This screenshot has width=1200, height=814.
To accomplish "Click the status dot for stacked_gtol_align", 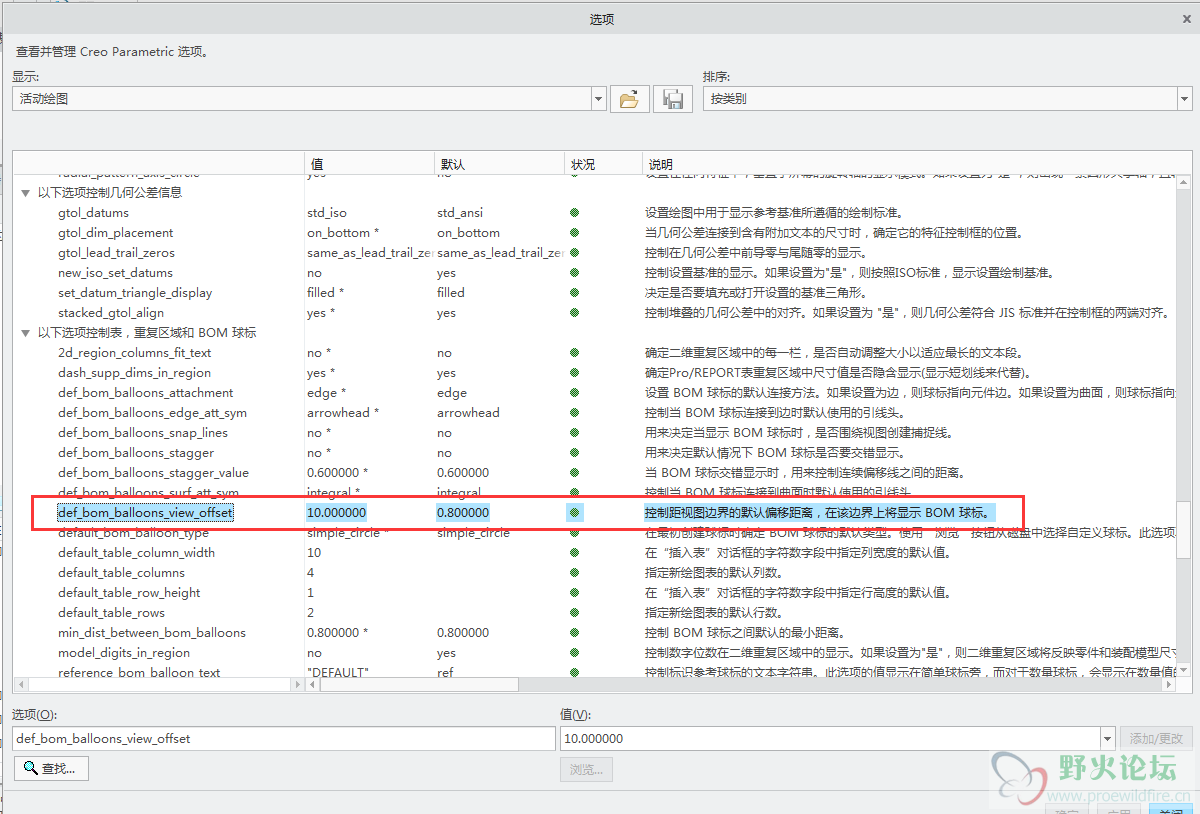I will [x=574, y=313].
